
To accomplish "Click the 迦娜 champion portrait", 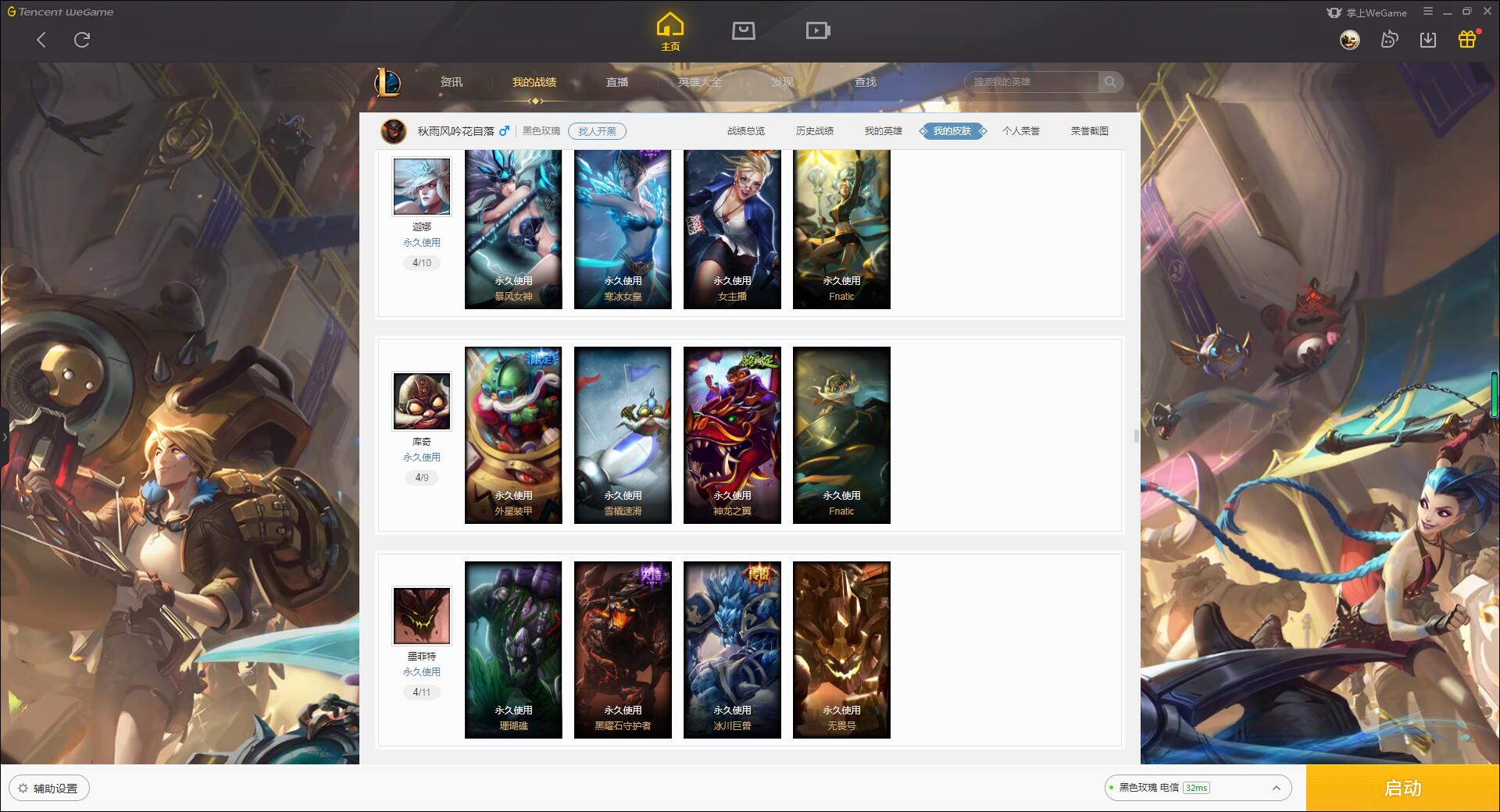I will [x=422, y=187].
